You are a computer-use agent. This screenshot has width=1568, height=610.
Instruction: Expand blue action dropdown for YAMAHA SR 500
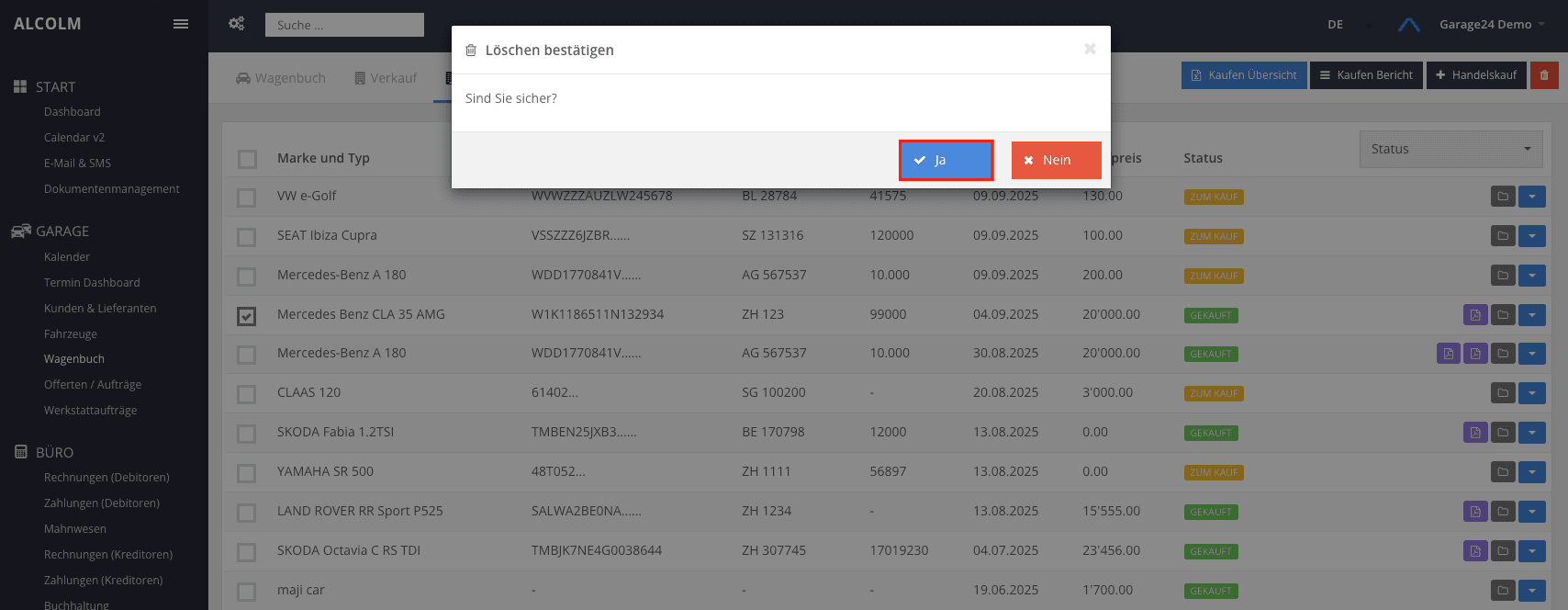coord(1532,472)
